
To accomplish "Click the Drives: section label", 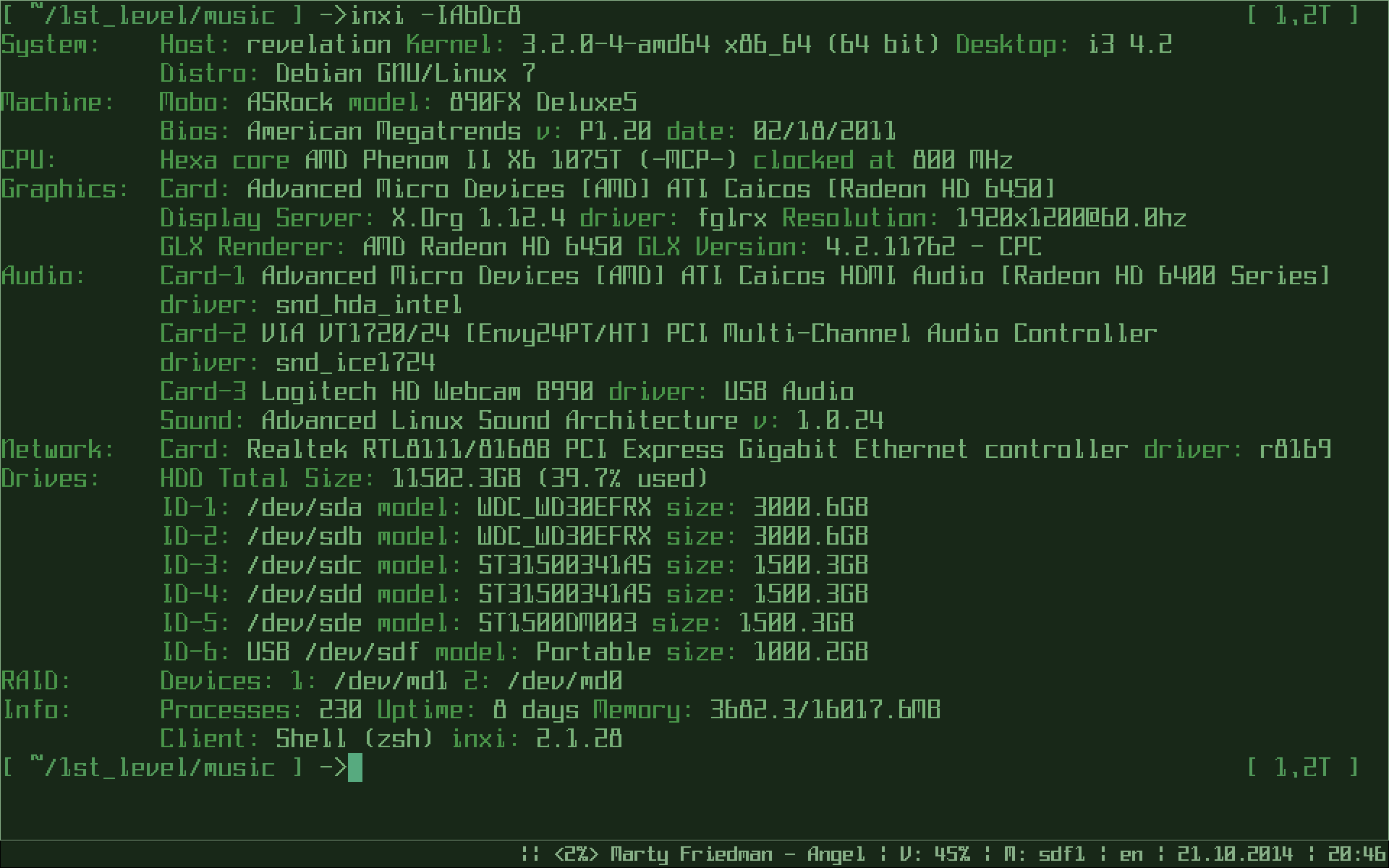I will (50, 478).
